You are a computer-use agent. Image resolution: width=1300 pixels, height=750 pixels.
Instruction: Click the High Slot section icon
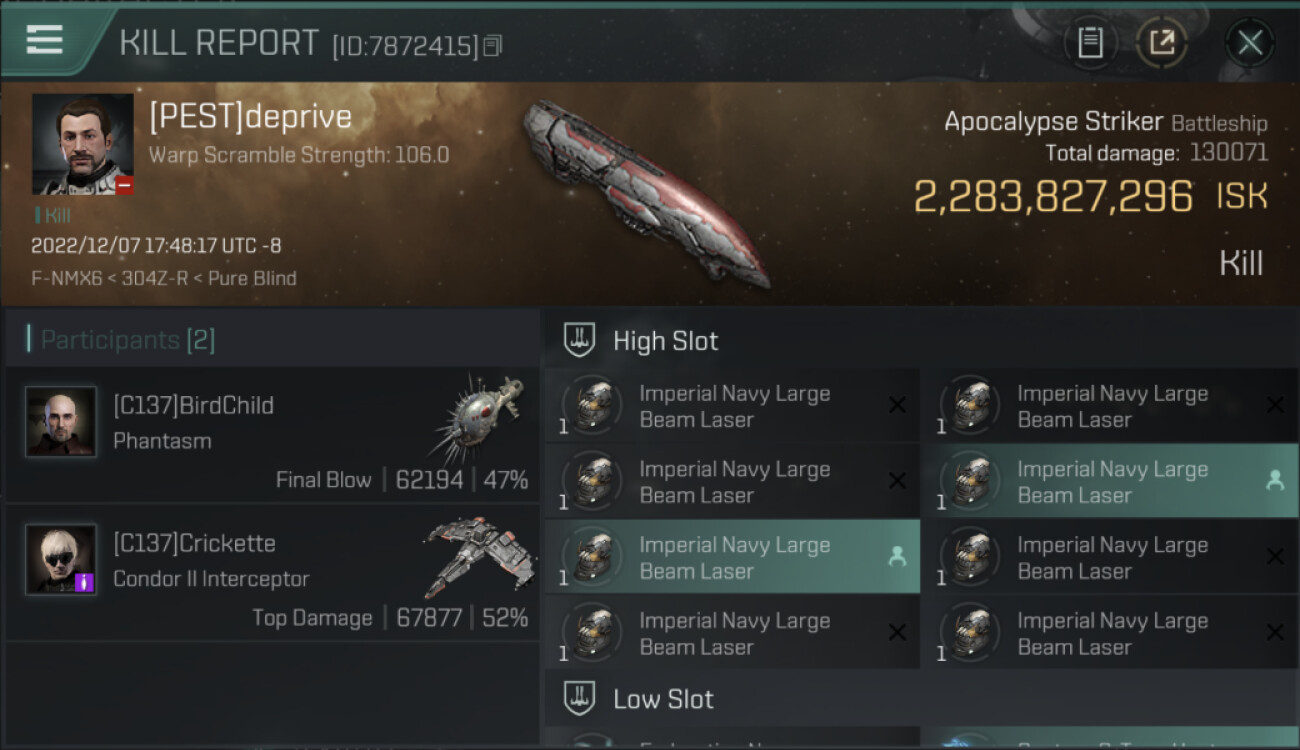580,341
